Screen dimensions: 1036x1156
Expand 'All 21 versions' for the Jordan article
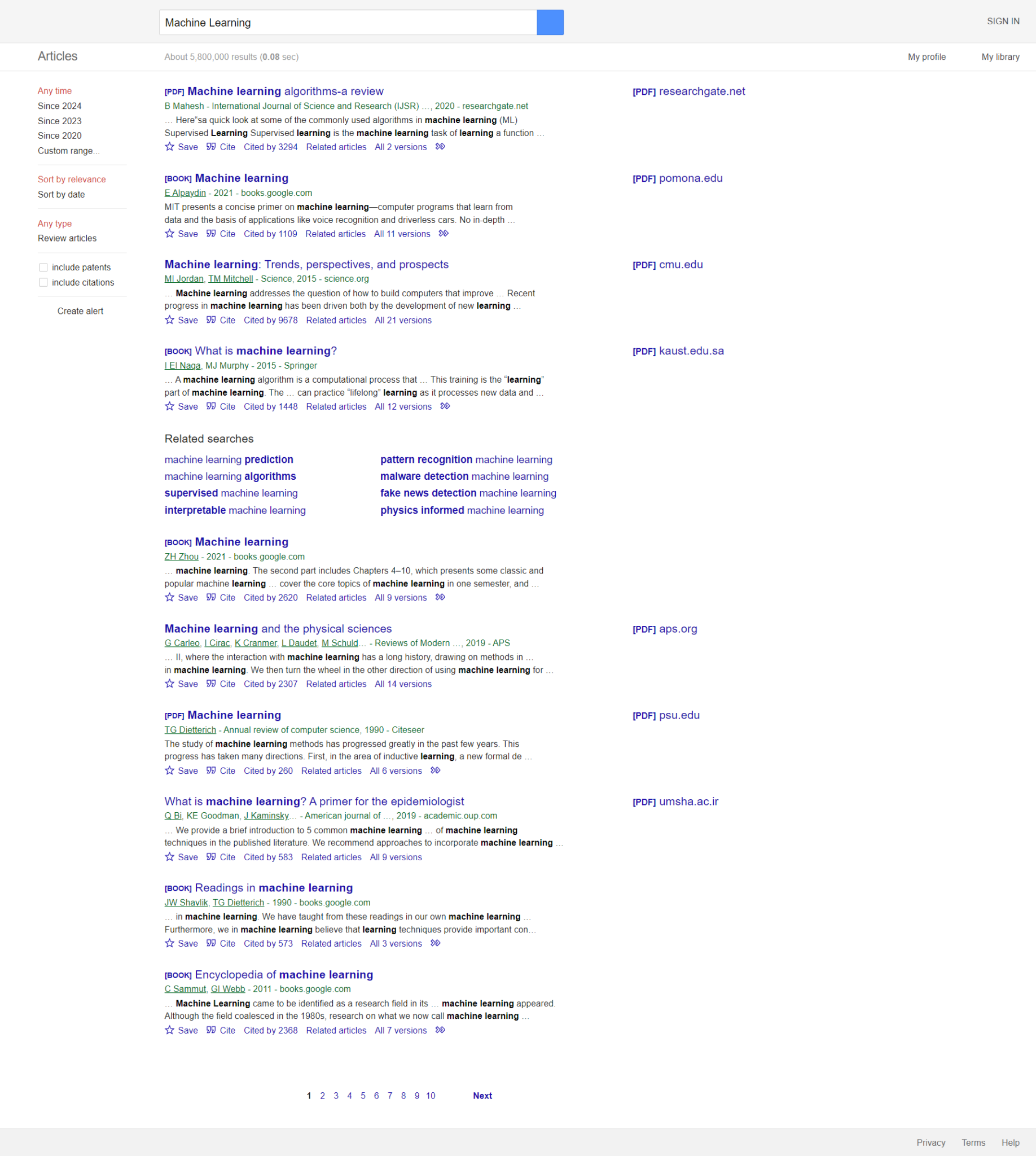(x=402, y=320)
